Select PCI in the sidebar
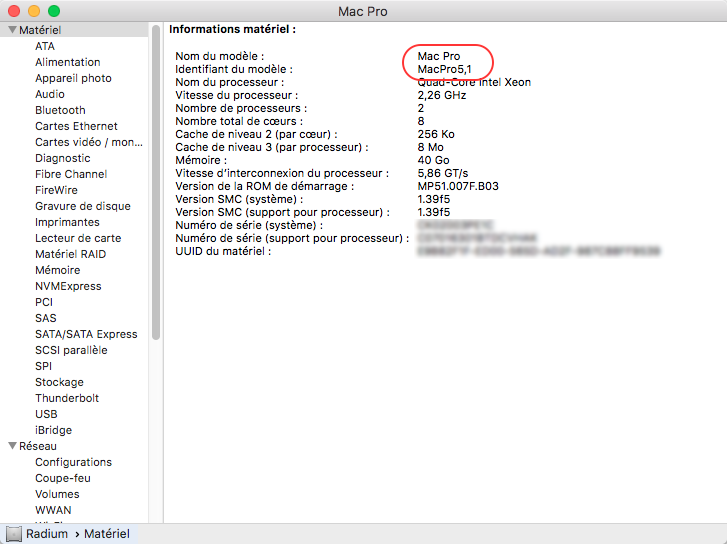Image resolution: width=727 pixels, height=544 pixels. pos(44,302)
